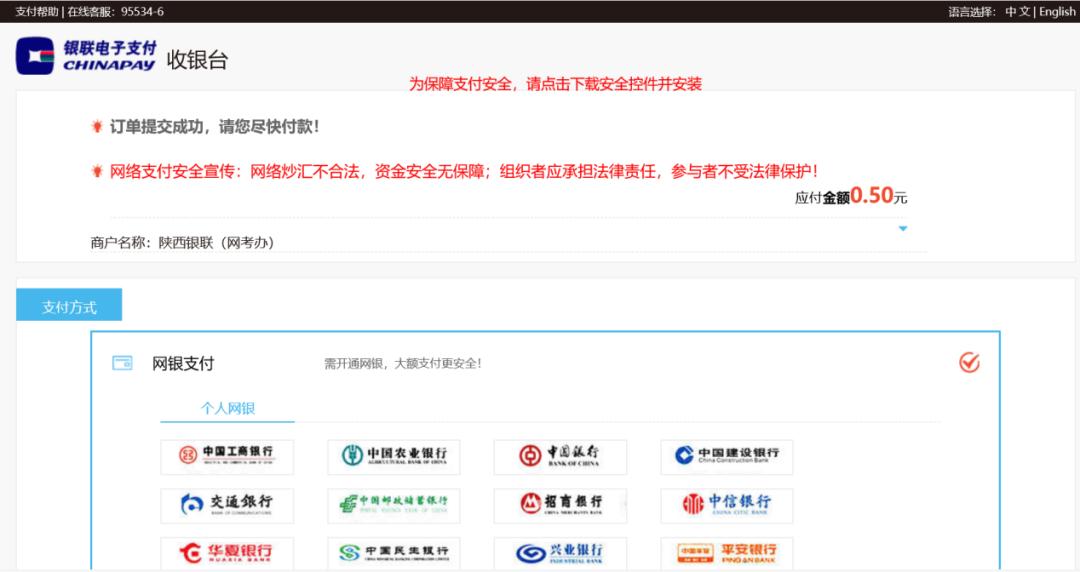1080x572 pixels.
Task: Click the 在线客服: 95534-6 text
Action: point(115,12)
